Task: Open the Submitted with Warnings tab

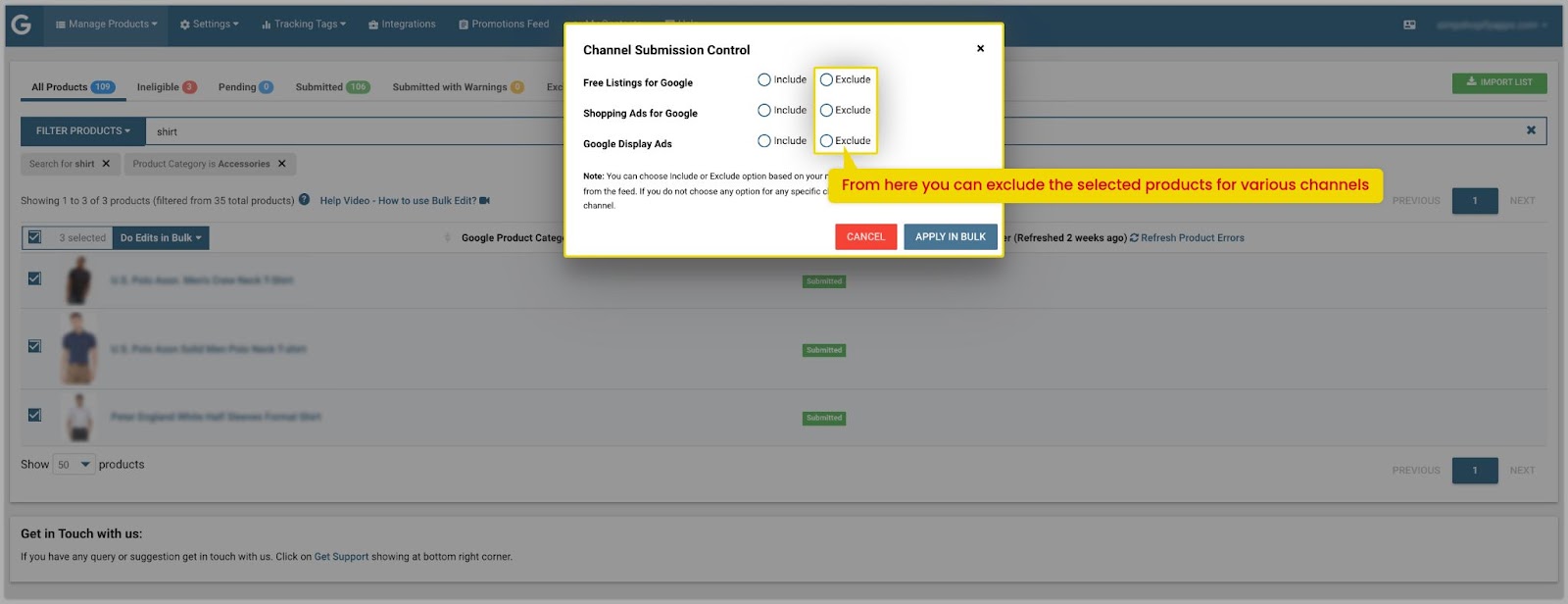Action: click(458, 87)
